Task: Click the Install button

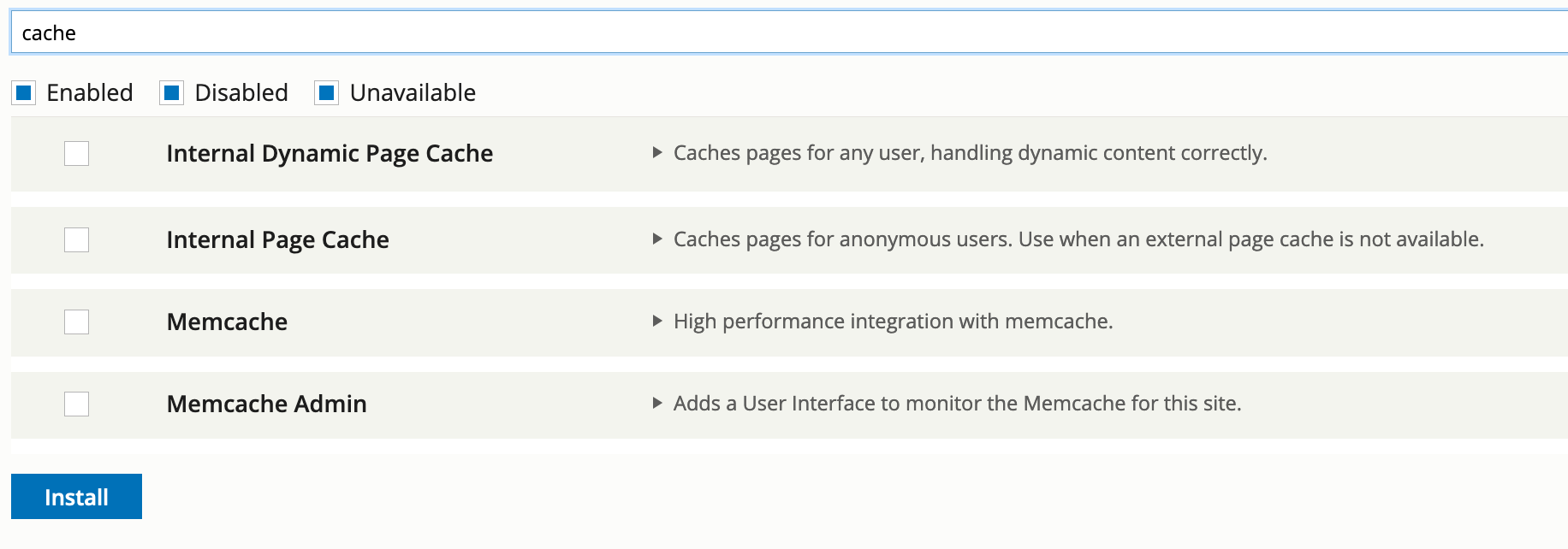Action: pos(76,497)
